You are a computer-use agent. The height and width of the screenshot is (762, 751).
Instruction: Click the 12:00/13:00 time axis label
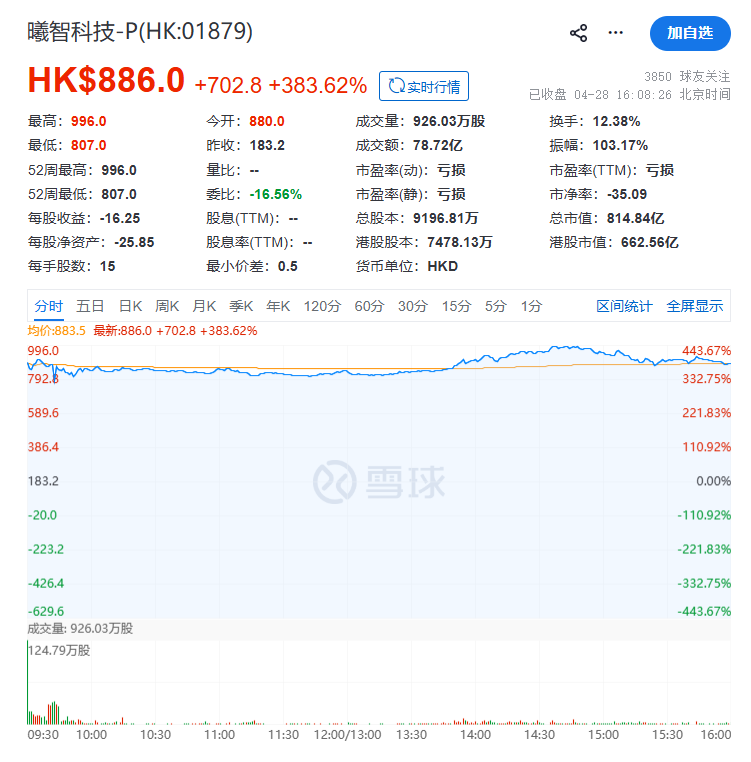[348, 735]
